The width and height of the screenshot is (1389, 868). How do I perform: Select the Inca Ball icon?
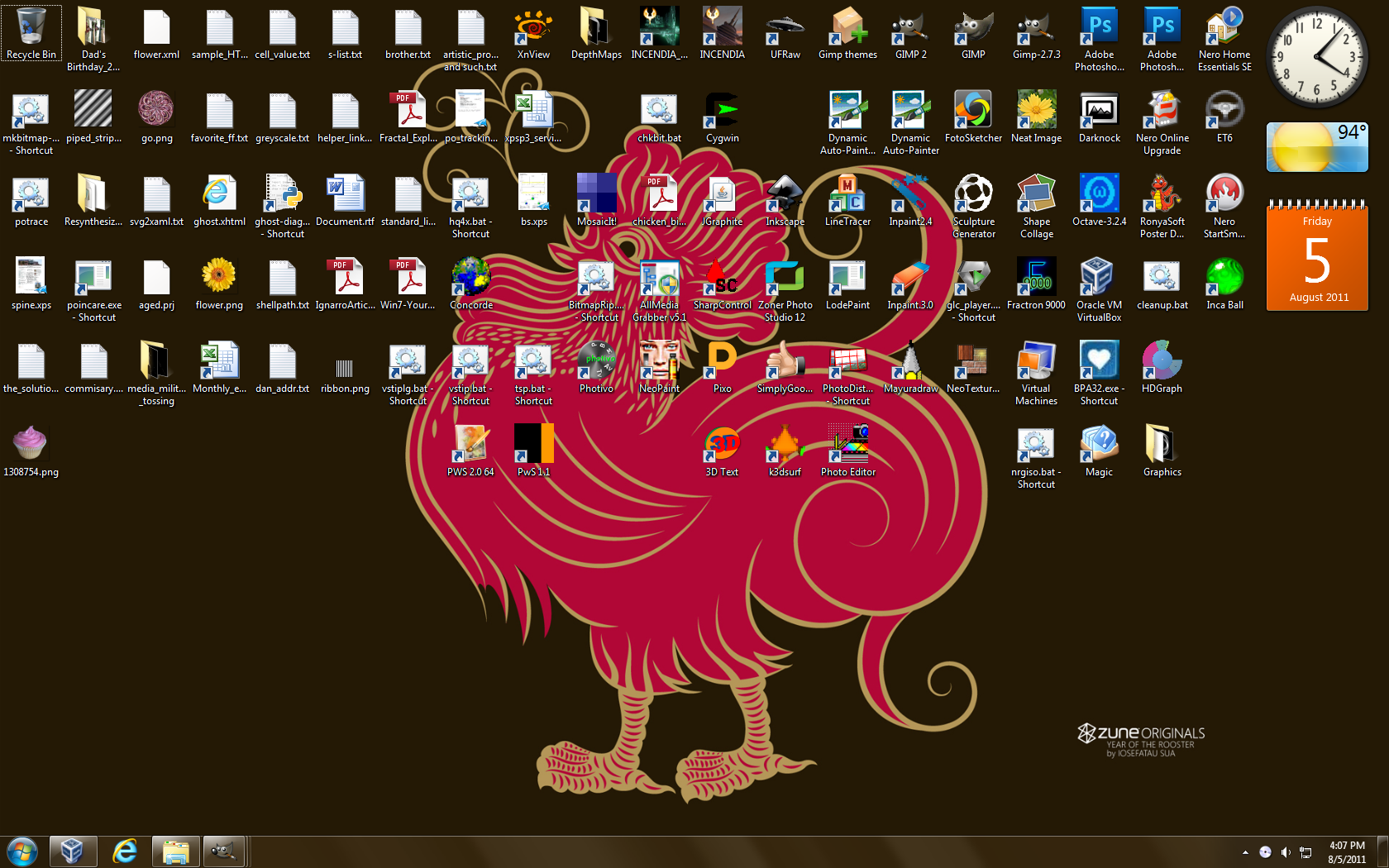click(1224, 284)
